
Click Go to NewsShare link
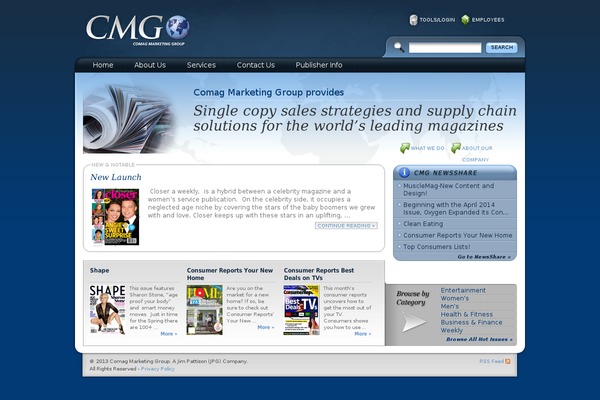point(484,257)
